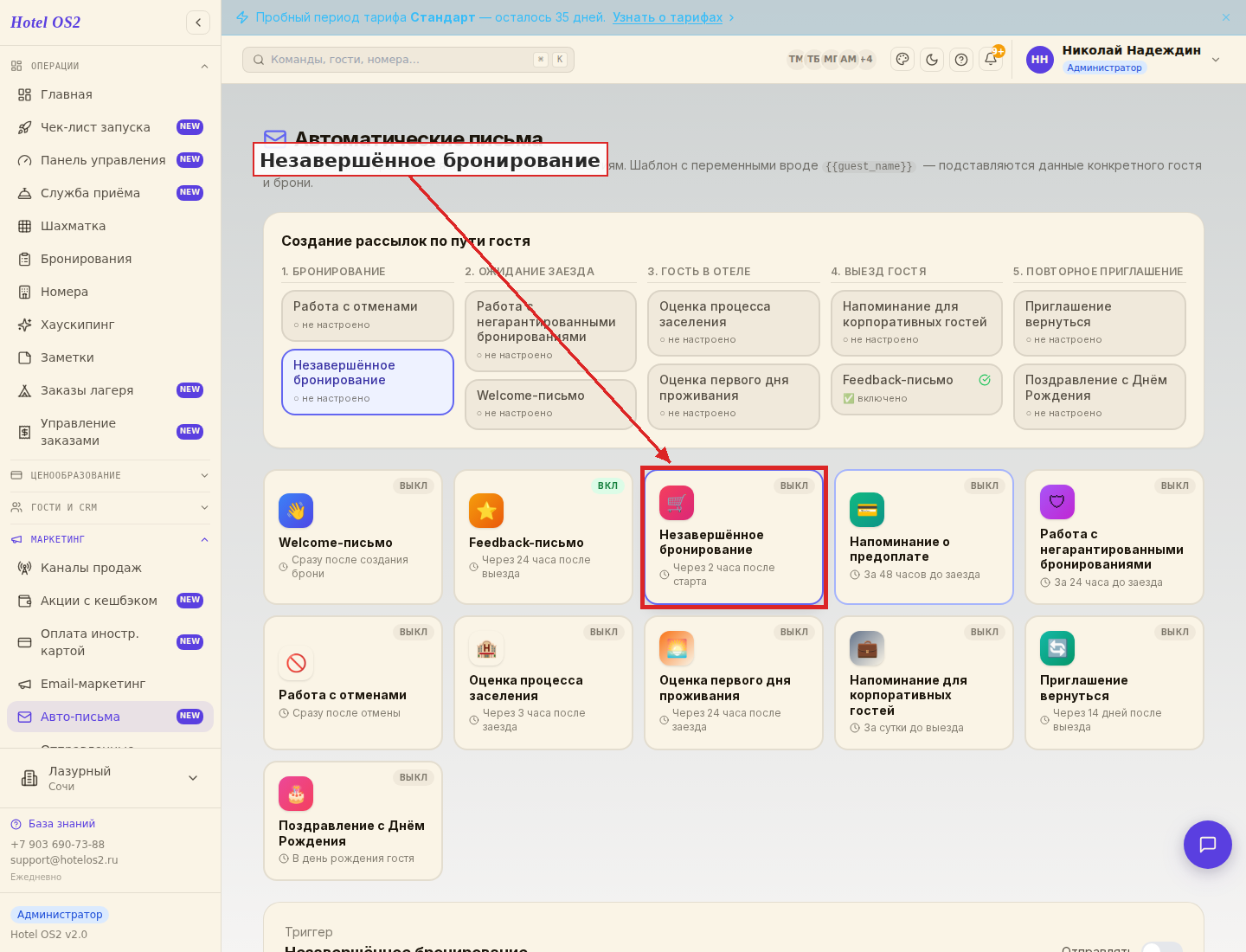Toggle the Отправлять switch

click(x=1162, y=949)
